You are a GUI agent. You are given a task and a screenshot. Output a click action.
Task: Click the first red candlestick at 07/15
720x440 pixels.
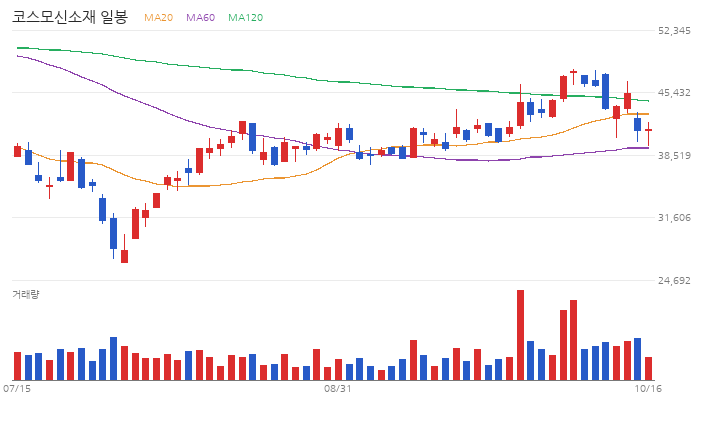pos(17,151)
